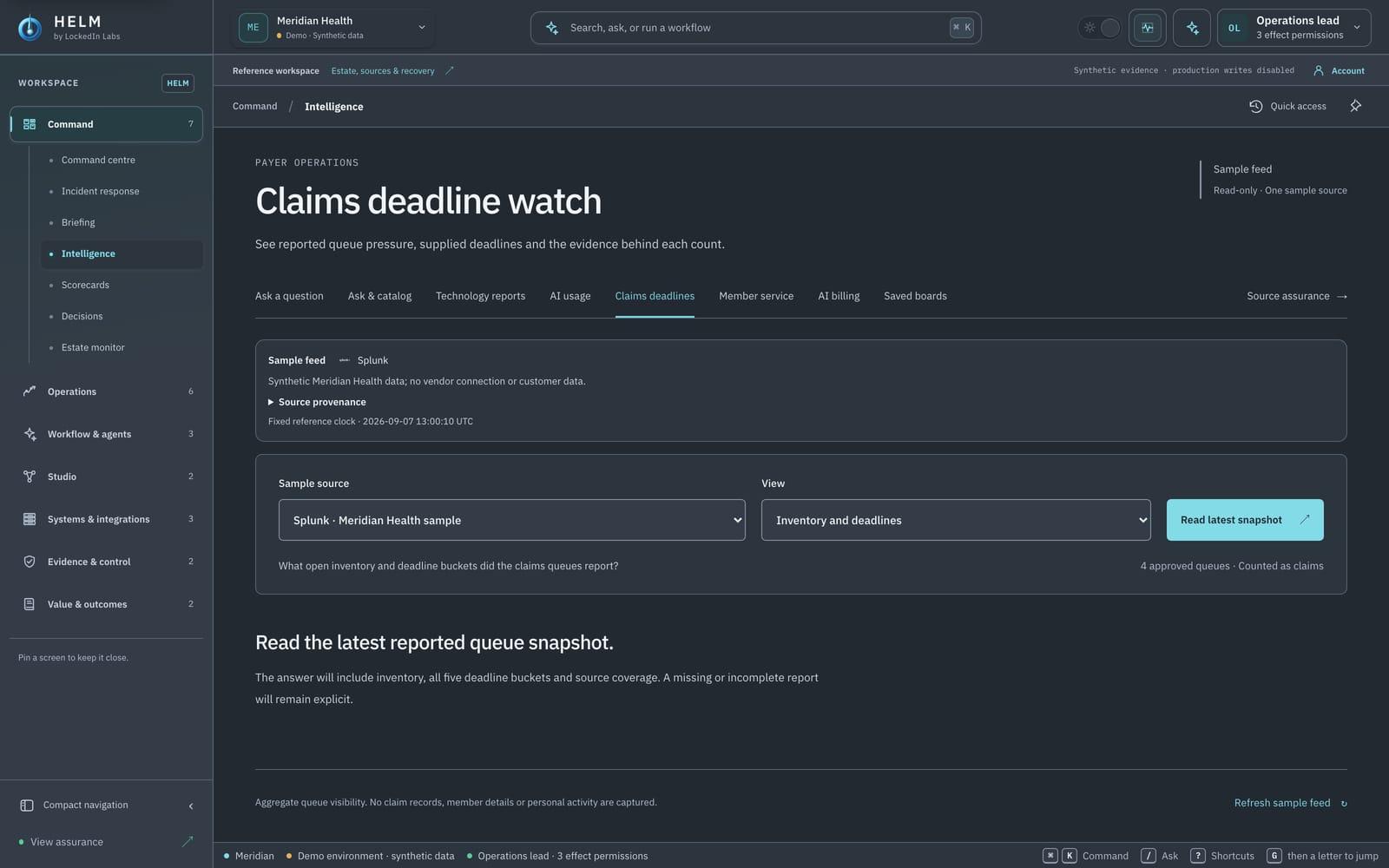The image size is (1389, 868).
Task: Open the Estate, sources & recovery link
Action: (x=392, y=71)
